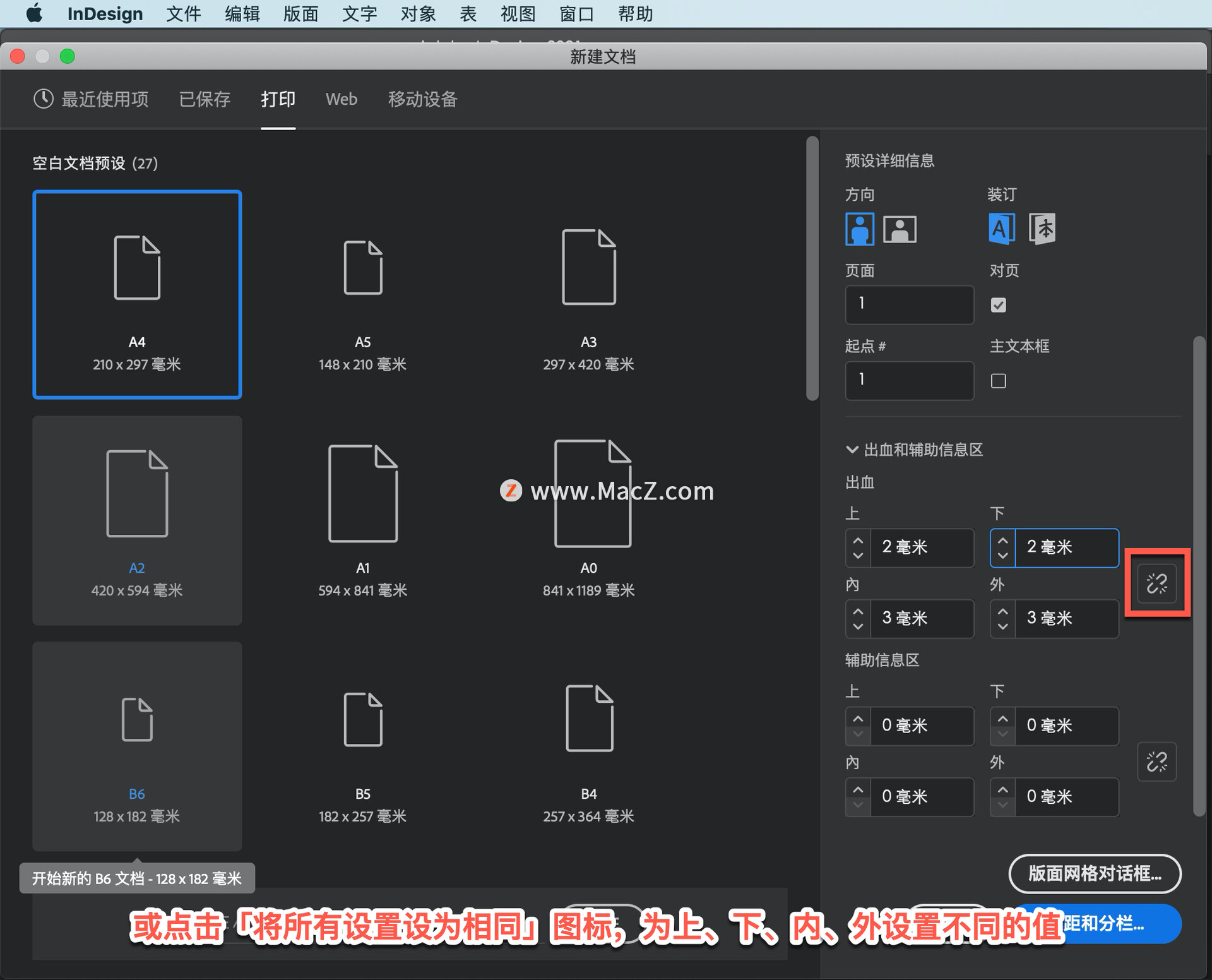
Task: Select landscape orientation icon
Action: pos(900,229)
